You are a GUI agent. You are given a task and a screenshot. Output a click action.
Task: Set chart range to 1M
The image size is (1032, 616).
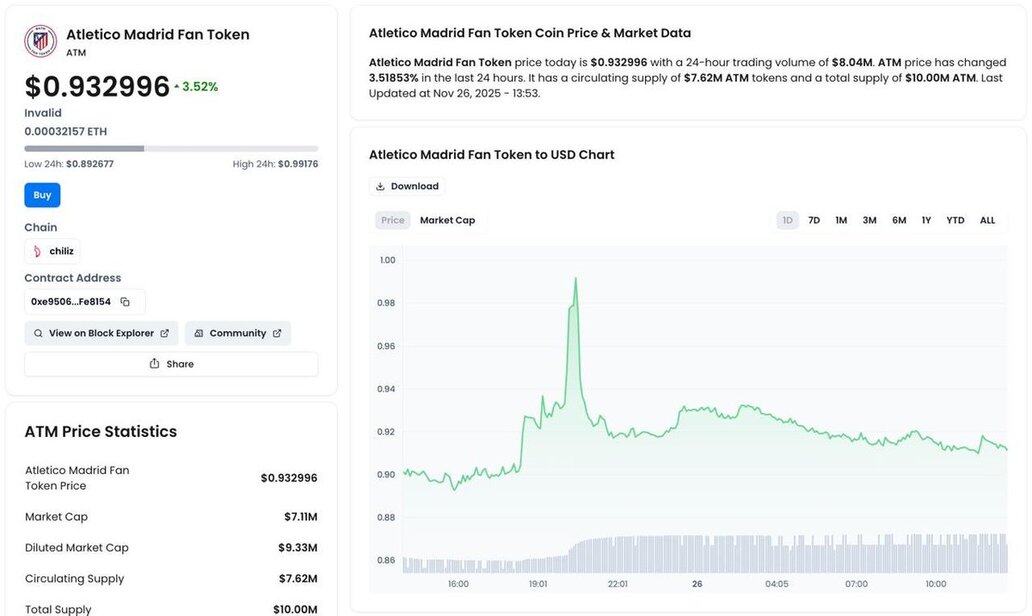841,220
